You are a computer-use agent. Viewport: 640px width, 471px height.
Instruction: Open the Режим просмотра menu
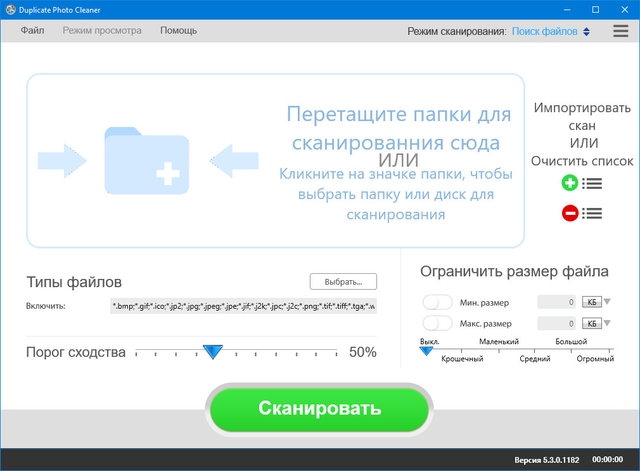(102, 31)
